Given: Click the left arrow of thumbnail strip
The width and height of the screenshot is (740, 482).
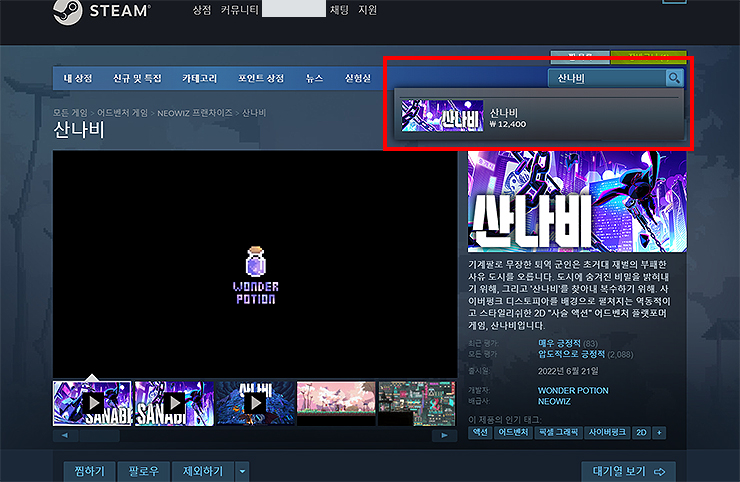Looking at the screenshot, I should [65, 435].
